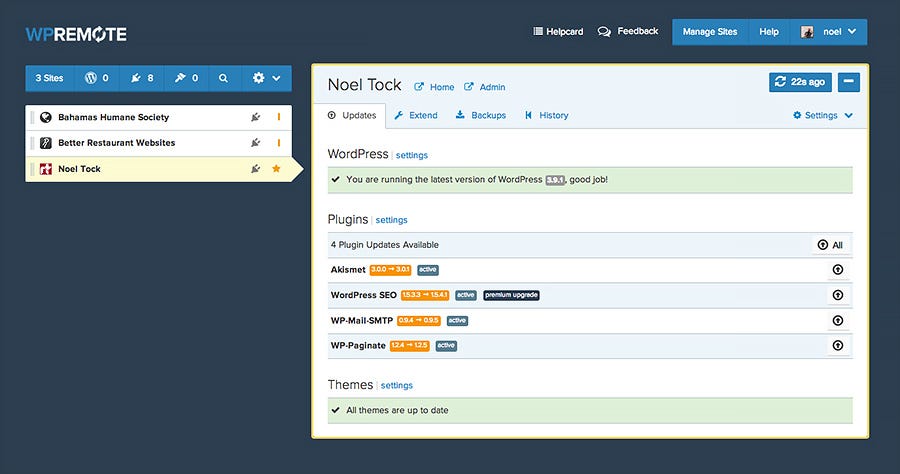Screen dimensions: 900x474
Task: Click the WP Remote logo
Action: 76,34
